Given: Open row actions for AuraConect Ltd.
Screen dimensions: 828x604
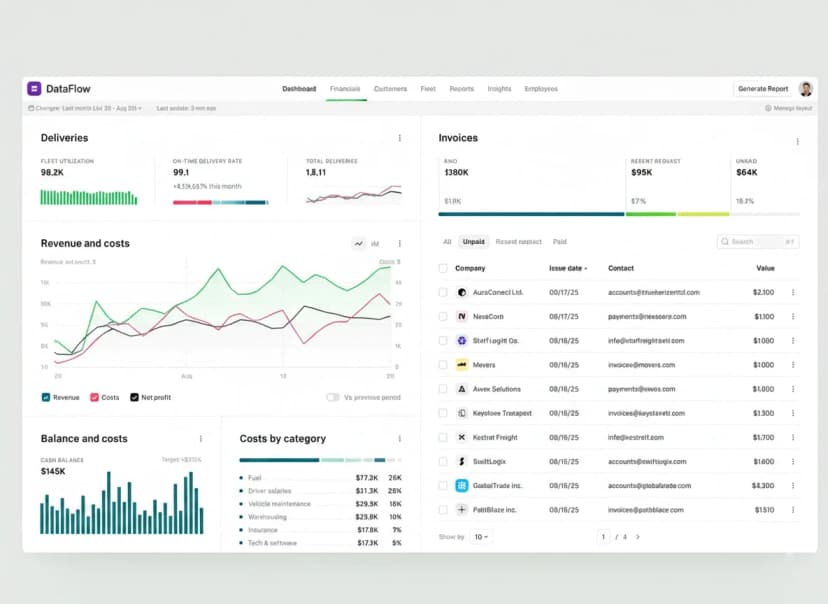Looking at the screenshot, I should (x=793, y=292).
